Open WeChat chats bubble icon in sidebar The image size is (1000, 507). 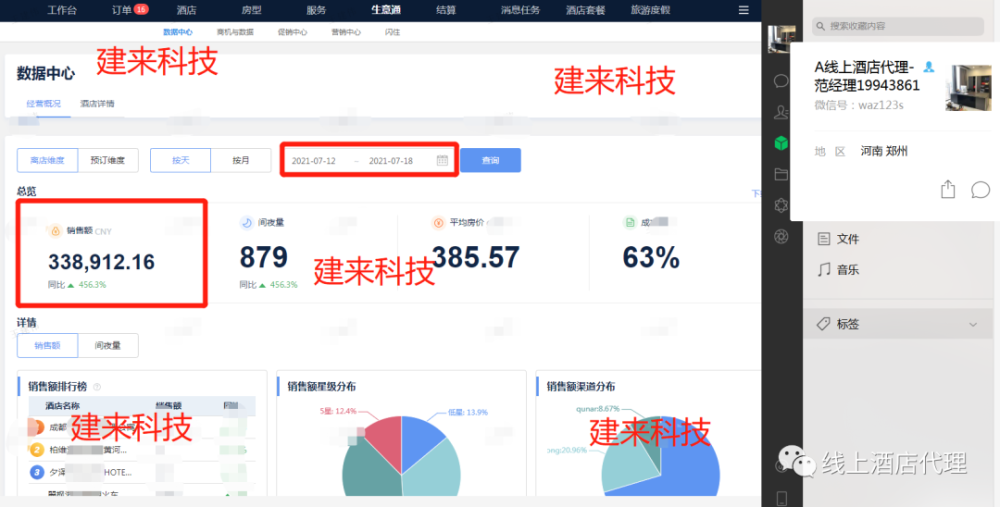[781, 81]
